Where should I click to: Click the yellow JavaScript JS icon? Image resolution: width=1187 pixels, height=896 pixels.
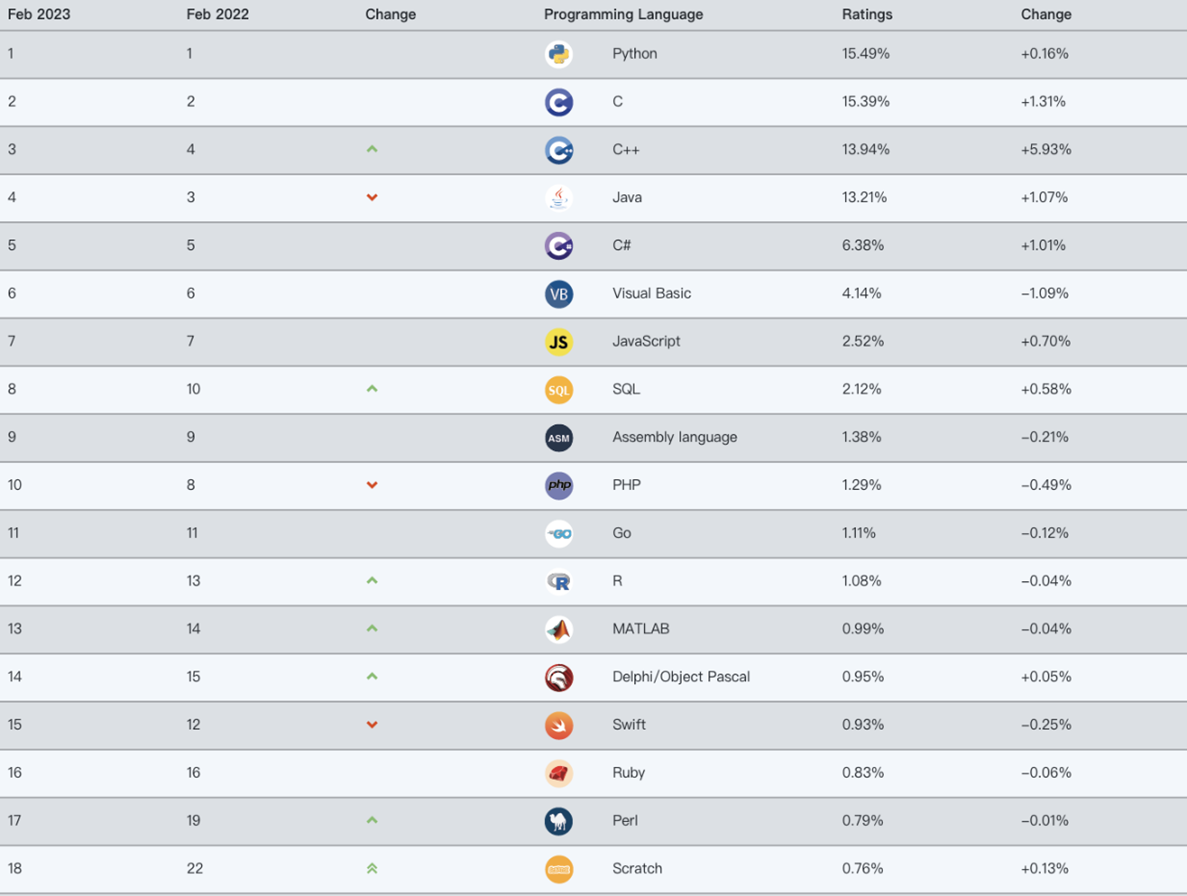(558, 342)
